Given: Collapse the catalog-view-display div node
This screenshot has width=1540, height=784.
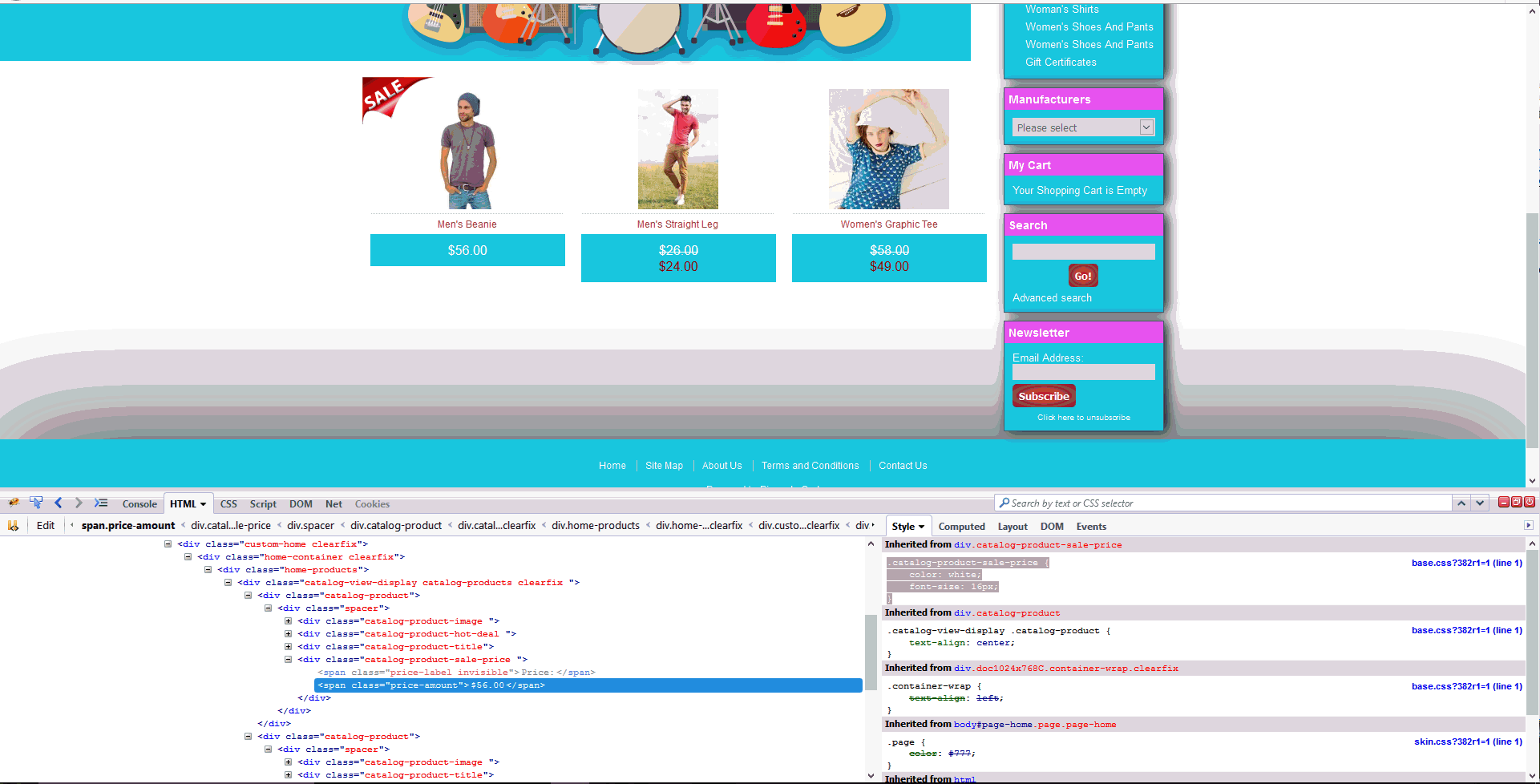Looking at the screenshot, I should (x=228, y=583).
